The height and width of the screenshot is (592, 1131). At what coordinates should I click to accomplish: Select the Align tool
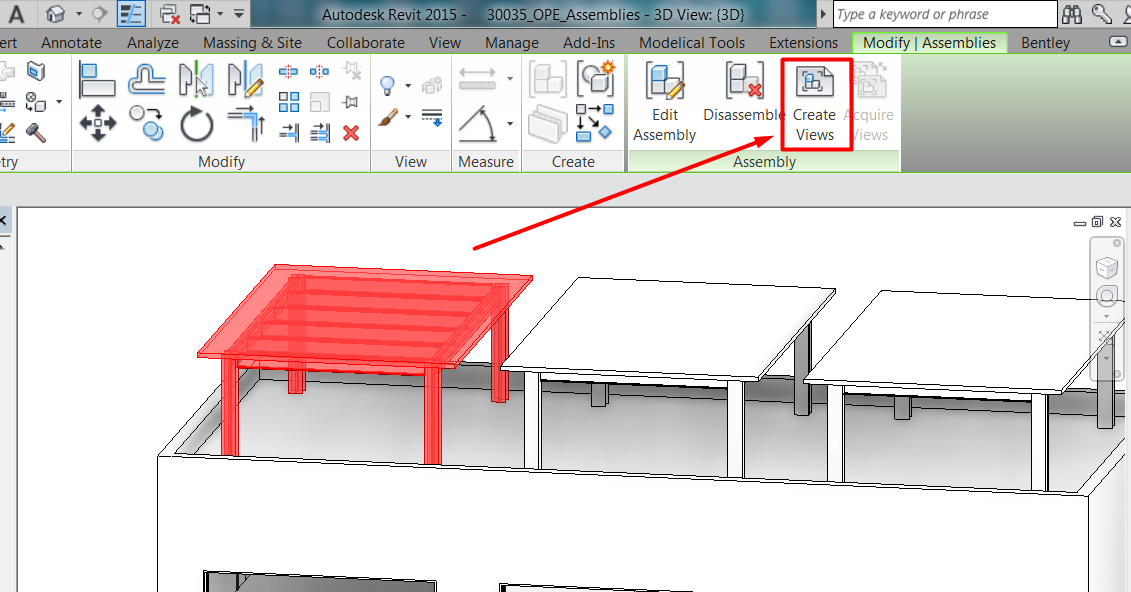tap(97, 80)
